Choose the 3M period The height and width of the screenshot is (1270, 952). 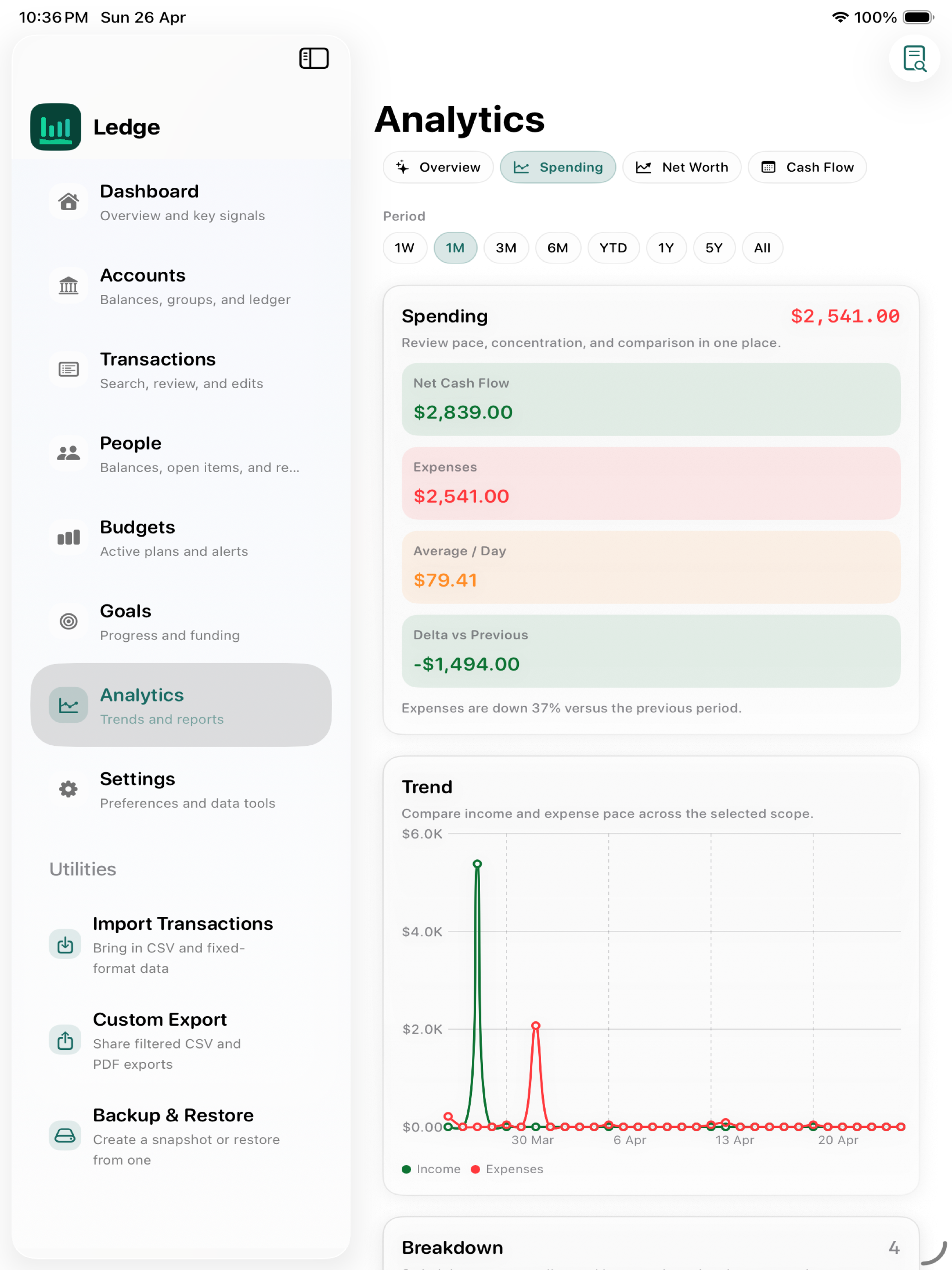coord(506,248)
